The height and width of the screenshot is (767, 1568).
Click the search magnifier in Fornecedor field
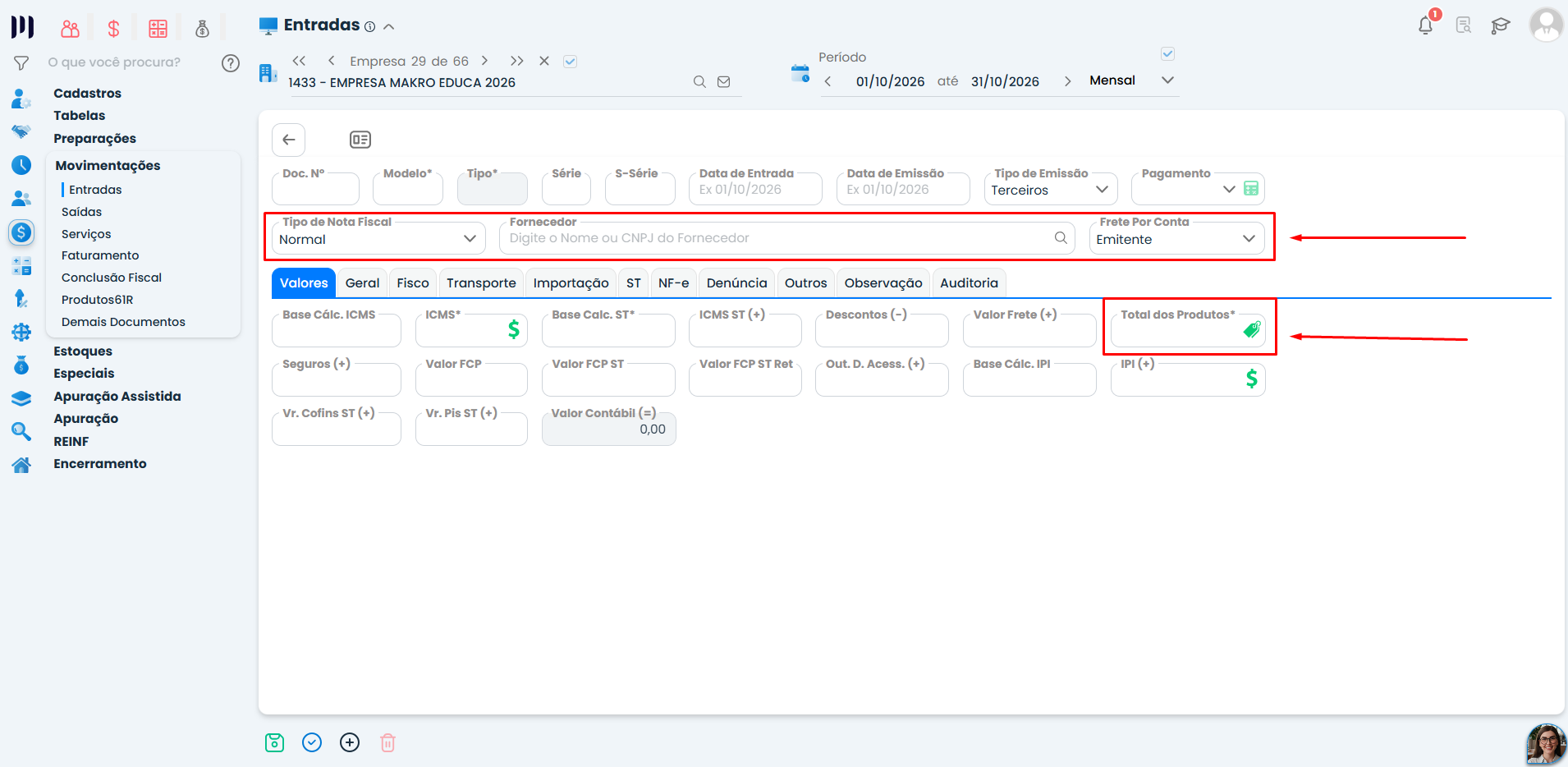pyautogui.click(x=1061, y=237)
